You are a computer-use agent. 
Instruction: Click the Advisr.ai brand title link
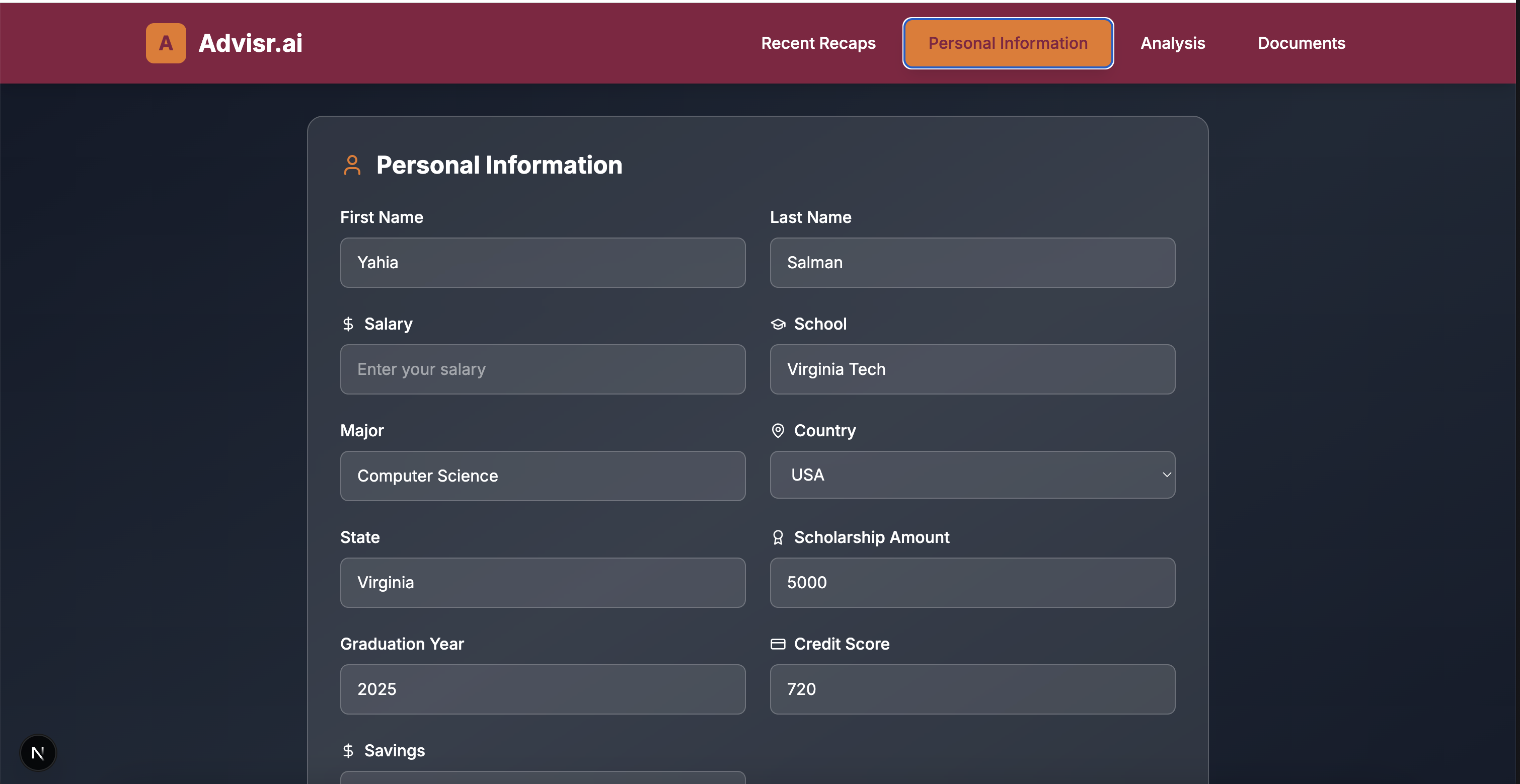click(x=250, y=43)
